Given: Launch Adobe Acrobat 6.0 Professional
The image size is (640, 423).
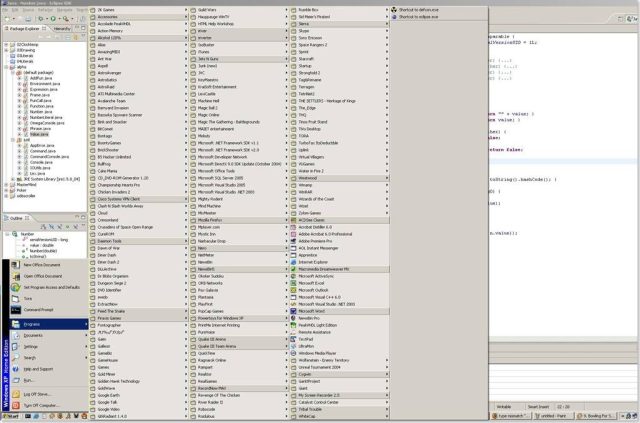Looking at the screenshot, I should (330, 233).
